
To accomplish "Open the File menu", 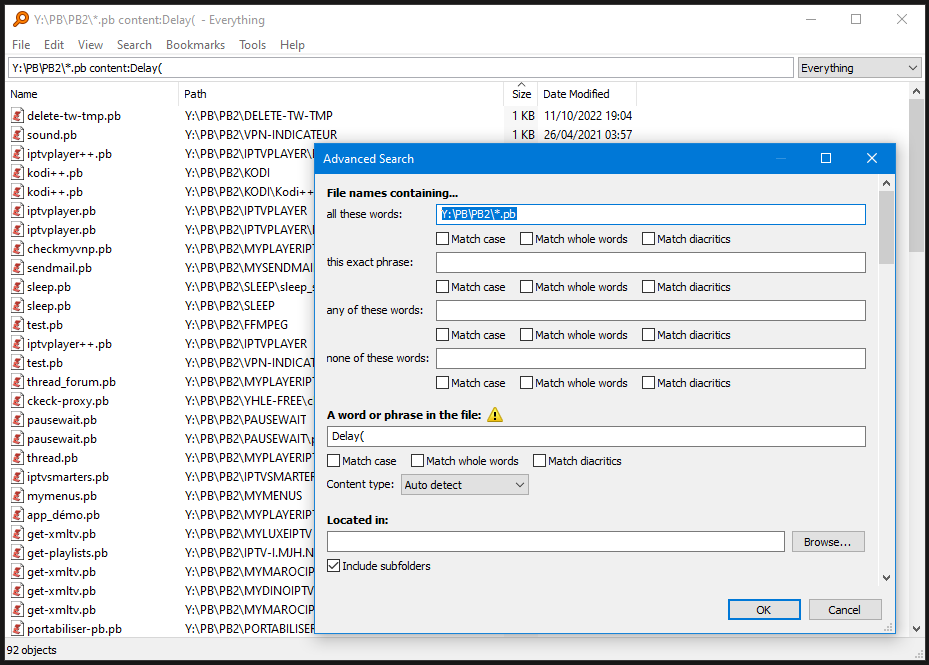I will tap(21, 45).
